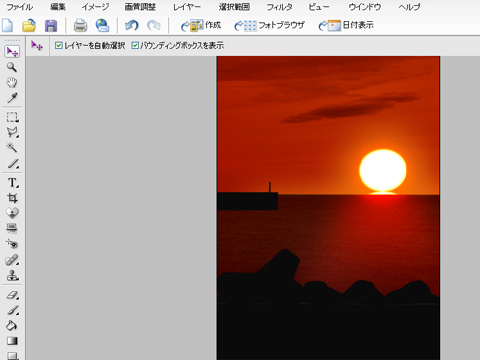480x360 pixels.
Task: Select the Selection Brush tool
Action: 12,163
